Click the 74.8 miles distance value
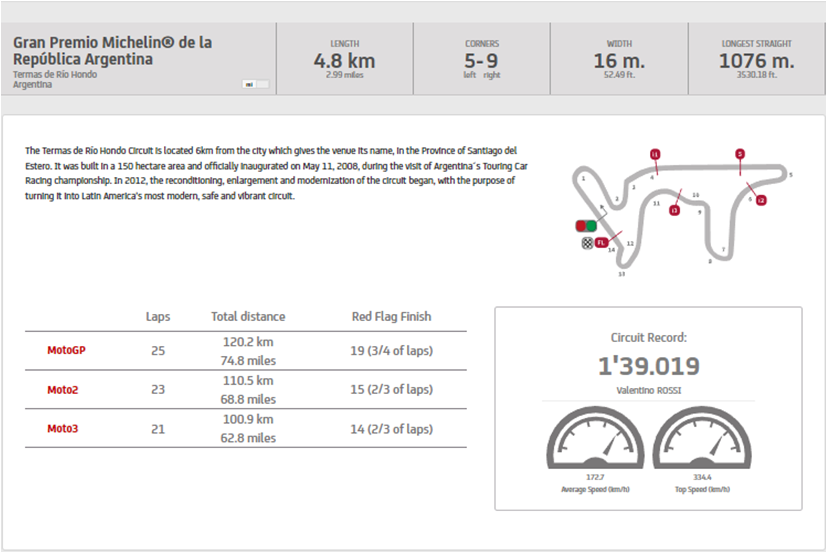Screen dimensions: 827x553 coord(248,361)
